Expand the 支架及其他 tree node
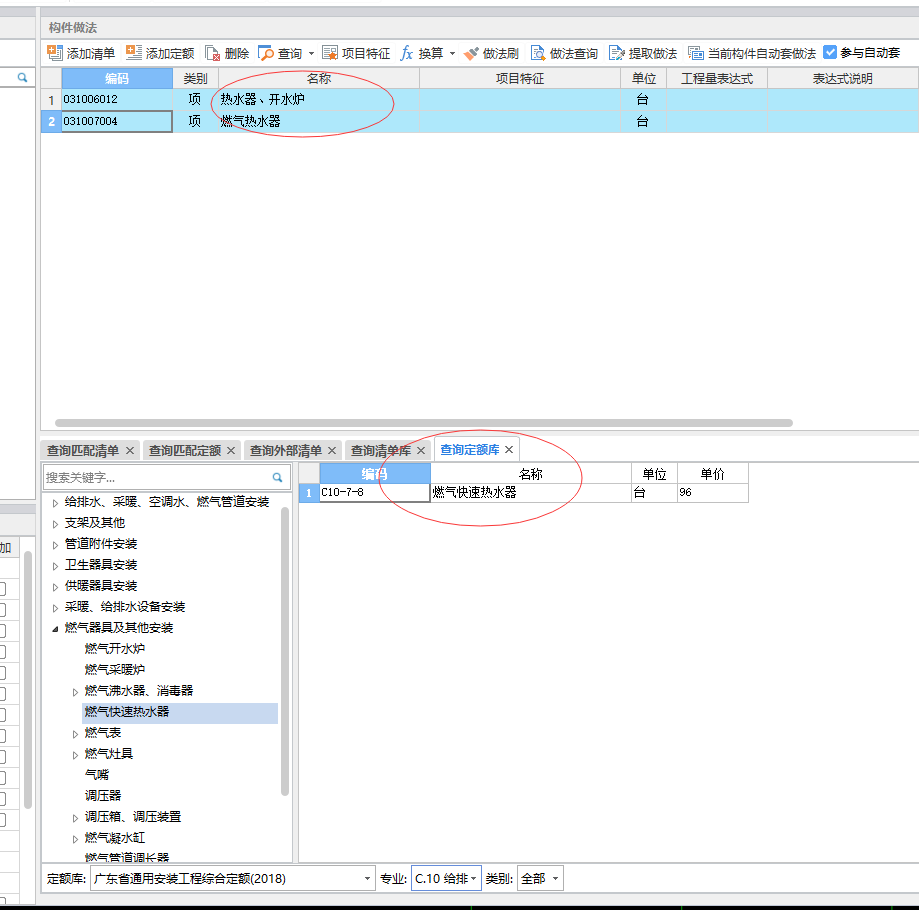 [55, 524]
